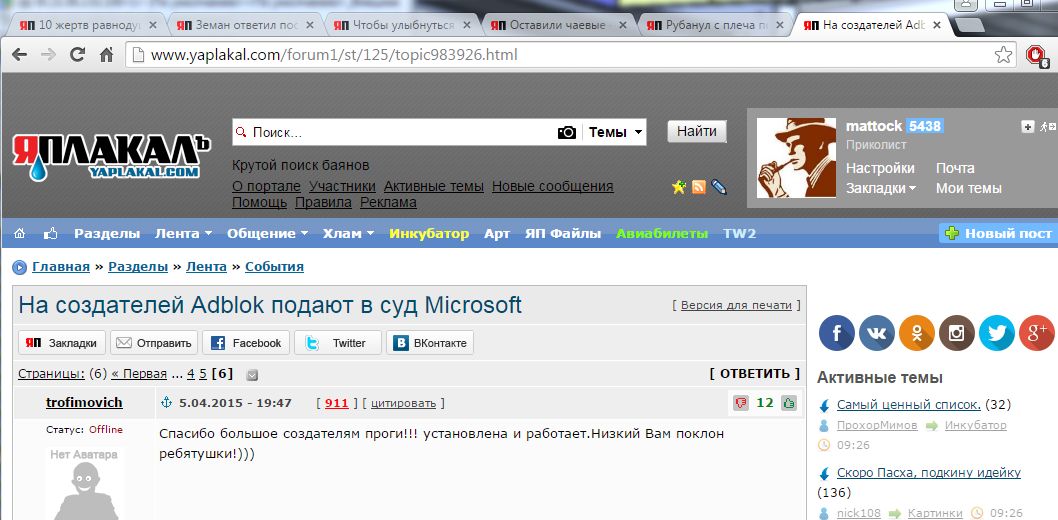The image size is (1058, 520).
Task: Switch to the 'Рубанул с плеча' tab
Action: 714,25
